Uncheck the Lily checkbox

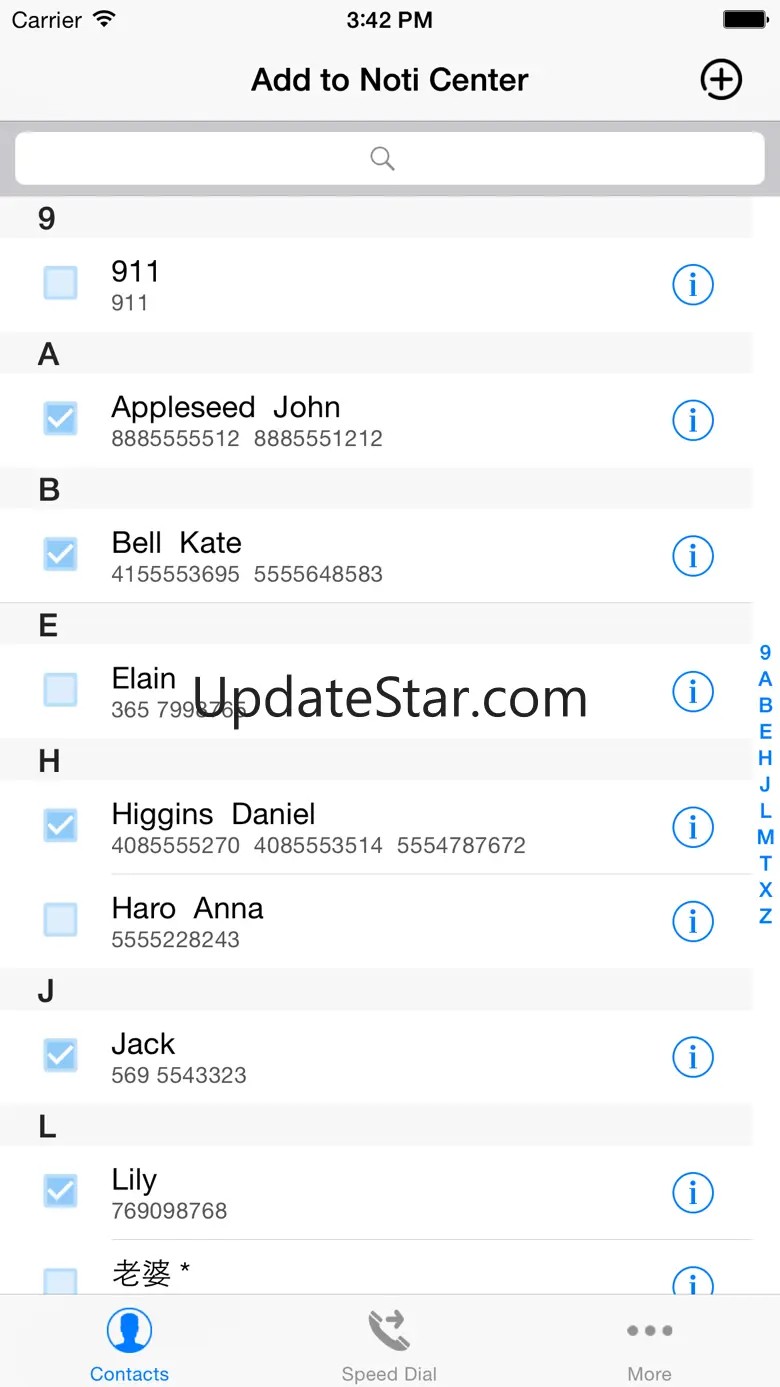[x=61, y=1190]
